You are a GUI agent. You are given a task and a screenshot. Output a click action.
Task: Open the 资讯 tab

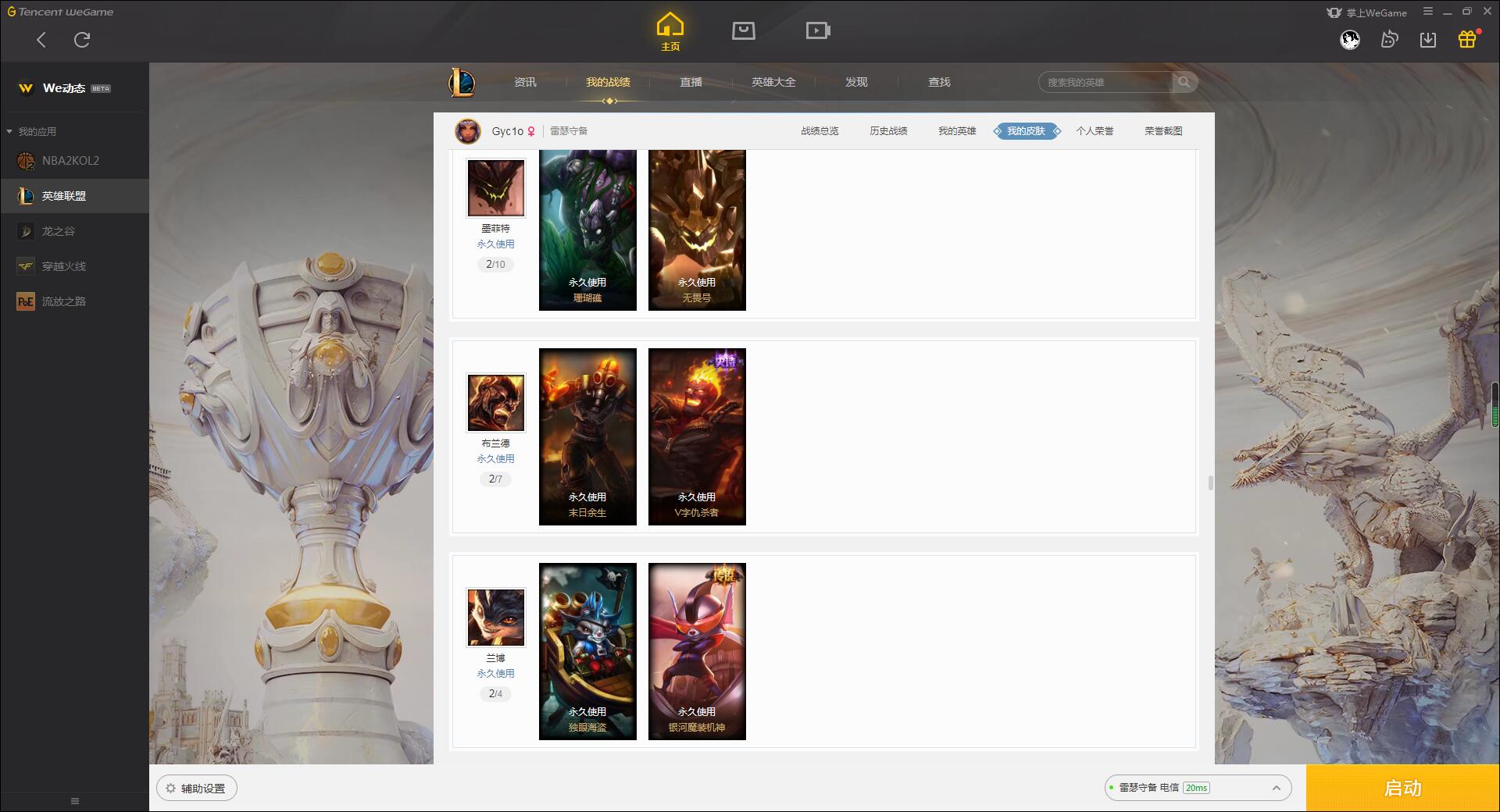click(x=525, y=82)
